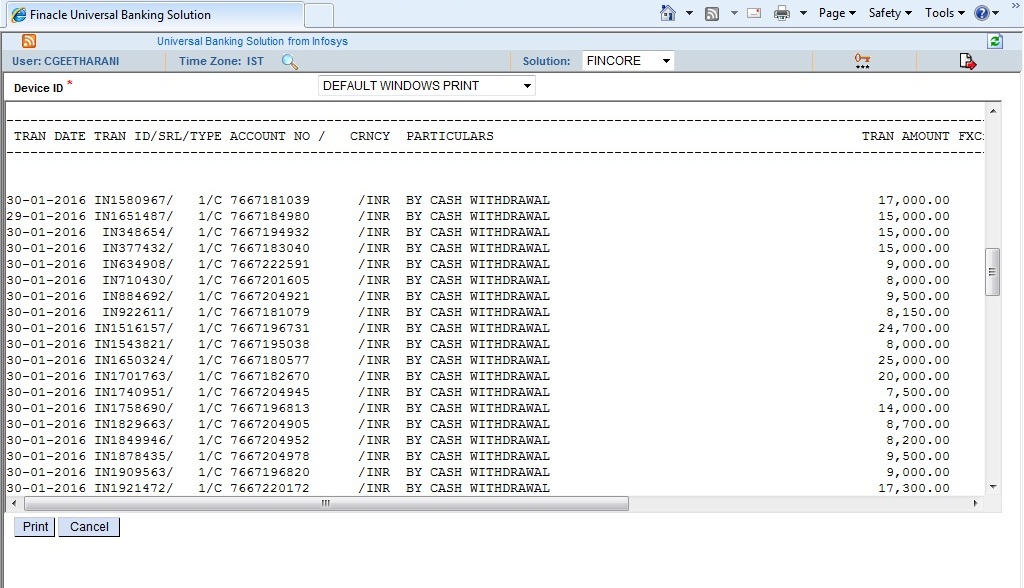This screenshot has height=588, width=1024.
Task: Click the email page icon in the toolbar
Action: [752, 13]
